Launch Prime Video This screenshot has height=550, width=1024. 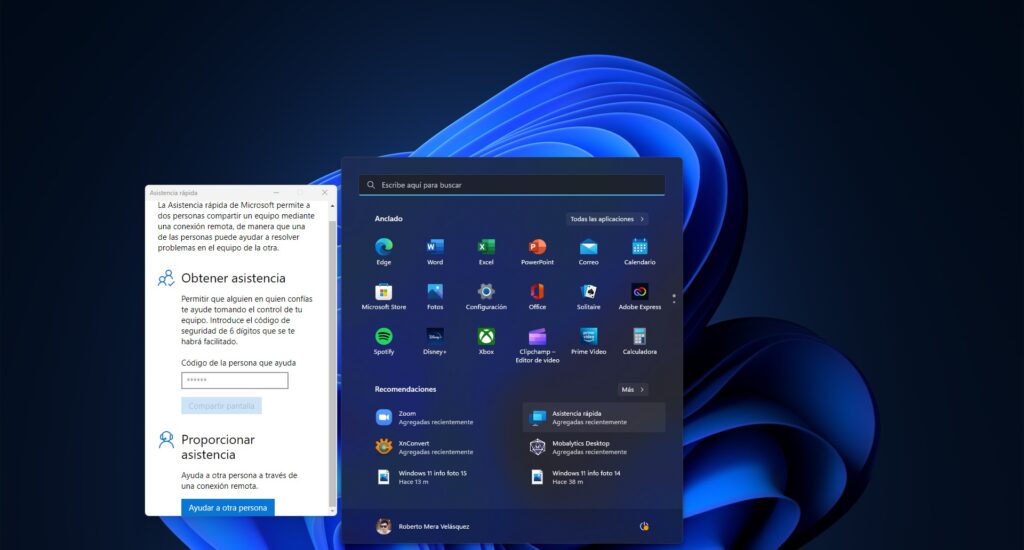pyautogui.click(x=588, y=341)
